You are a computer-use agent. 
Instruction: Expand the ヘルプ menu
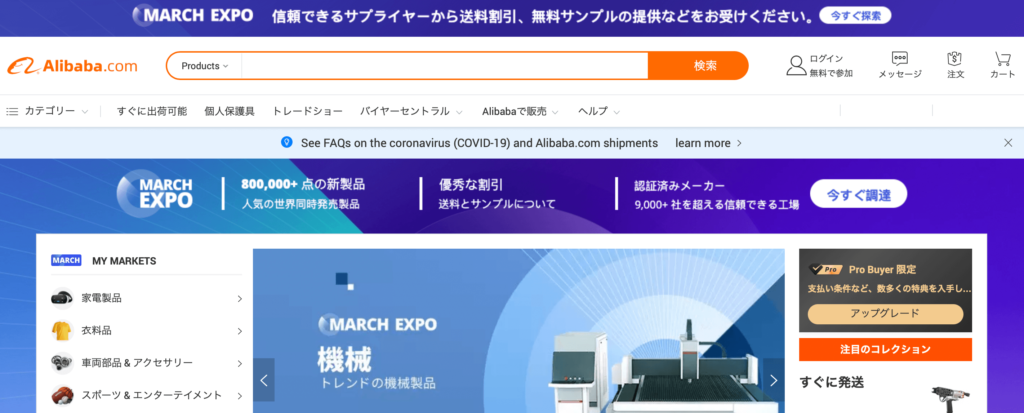pos(616,112)
